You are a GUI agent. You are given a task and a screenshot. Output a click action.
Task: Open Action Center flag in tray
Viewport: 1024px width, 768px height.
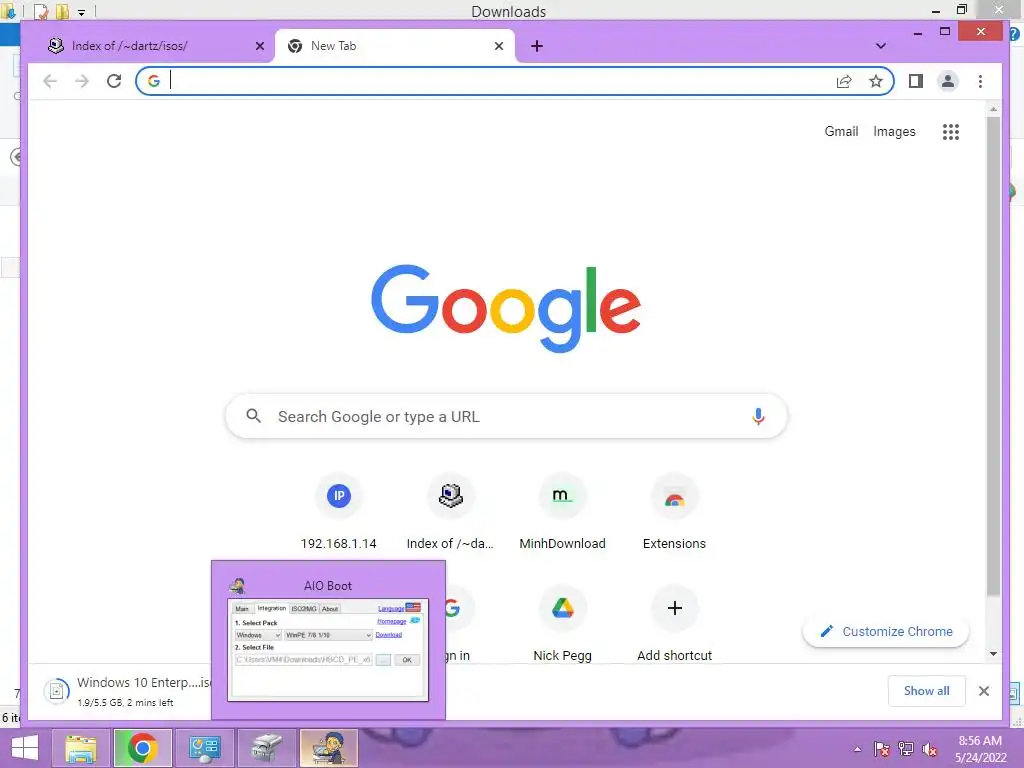point(881,749)
